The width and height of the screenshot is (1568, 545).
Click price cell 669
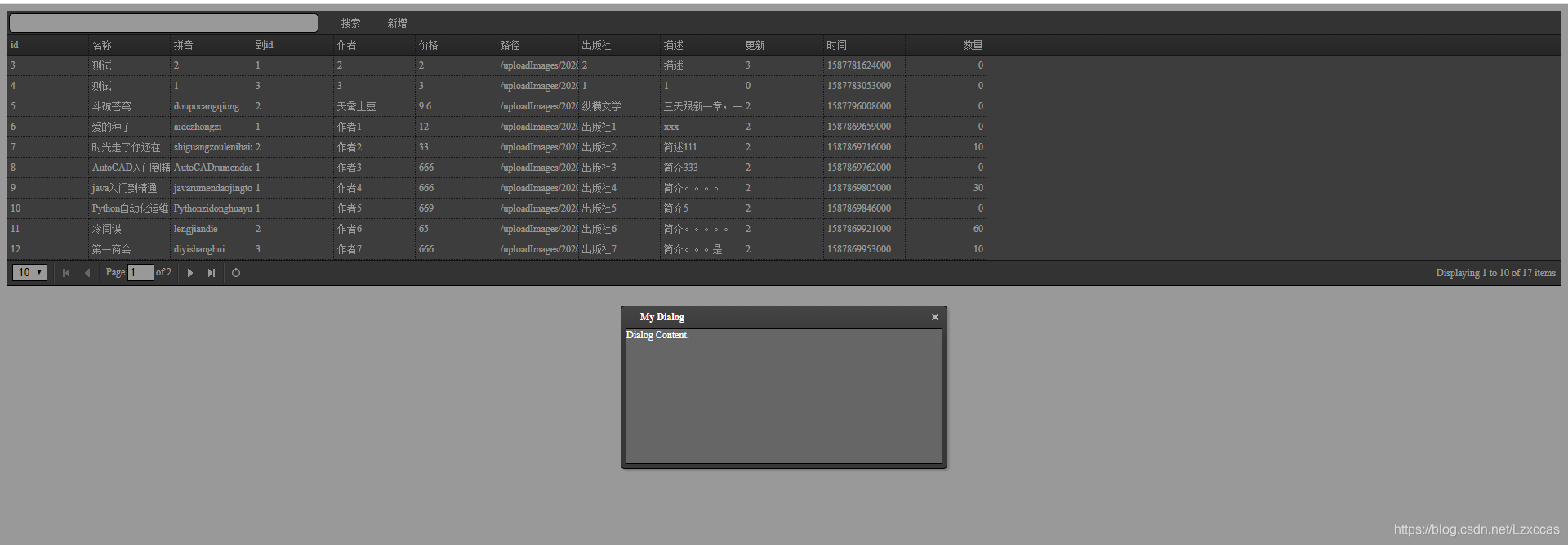pyautogui.click(x=456, y=208)
